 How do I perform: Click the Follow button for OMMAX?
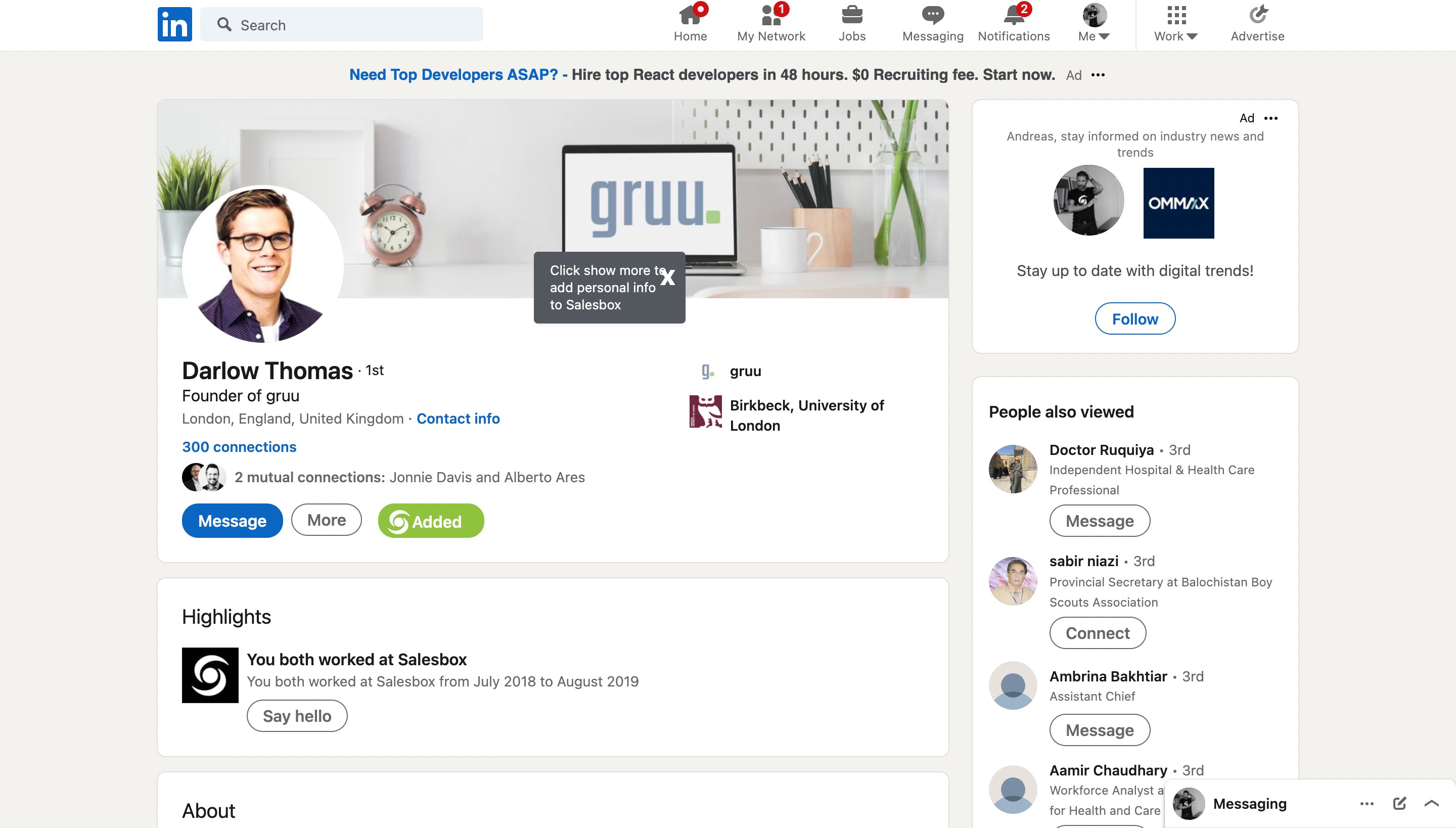[x=1134, y=318]
